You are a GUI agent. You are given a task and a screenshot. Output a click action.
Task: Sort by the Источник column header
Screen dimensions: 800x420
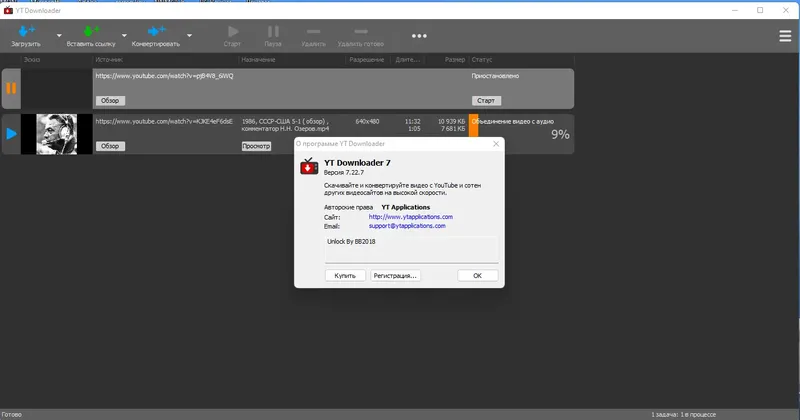pos(109,60)
